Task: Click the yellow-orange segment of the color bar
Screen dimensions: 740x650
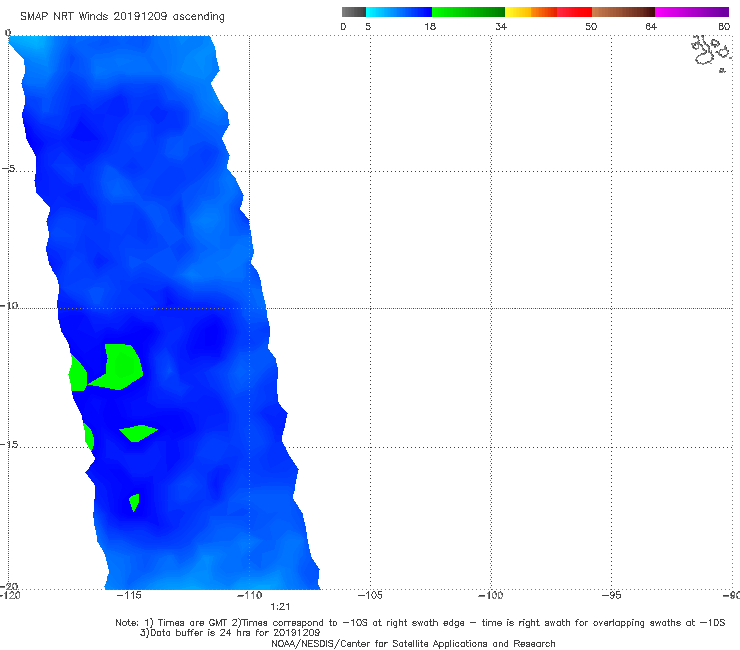Action: click(531, 12)
